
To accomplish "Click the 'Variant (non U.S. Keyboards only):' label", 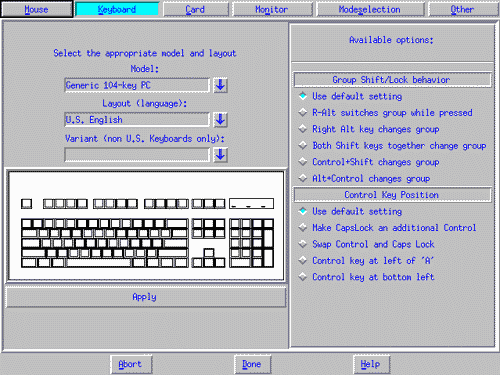I will click(x=145, y=138).
